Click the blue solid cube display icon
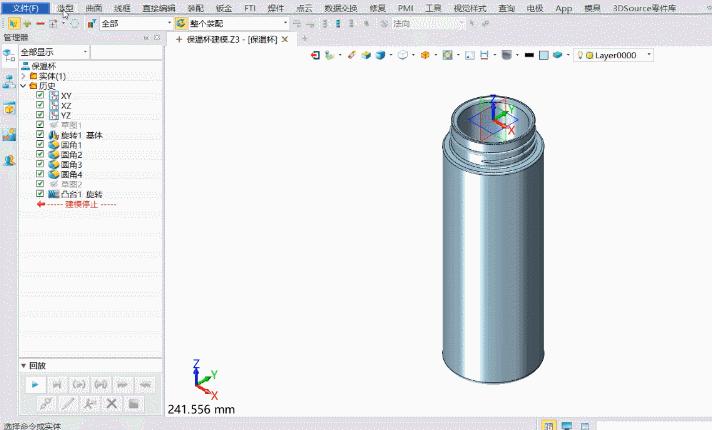Viewport: 712px width, 430px height. (381, 55)
